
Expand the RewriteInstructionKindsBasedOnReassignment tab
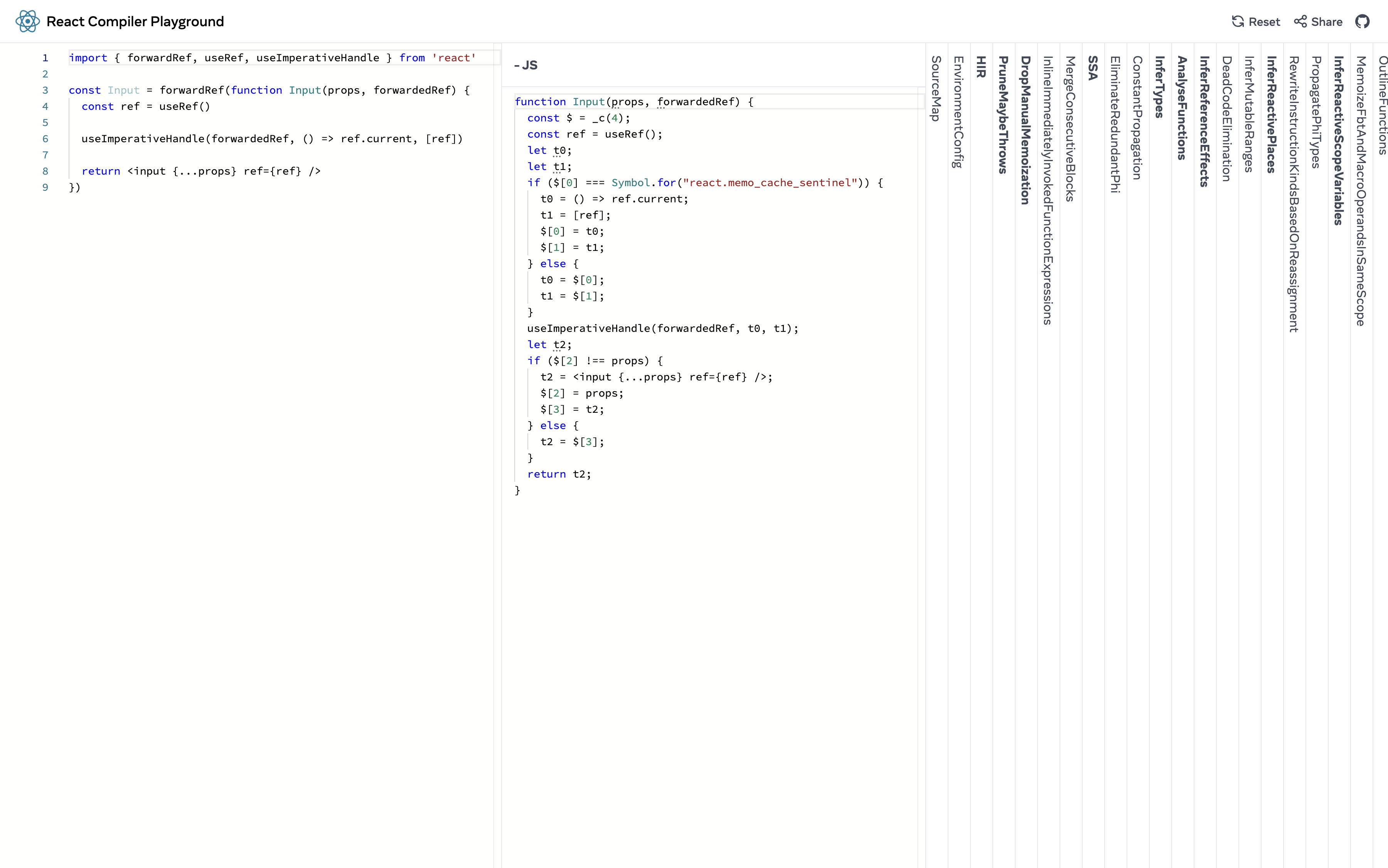pyautogui.click(x=1294, y=194)
